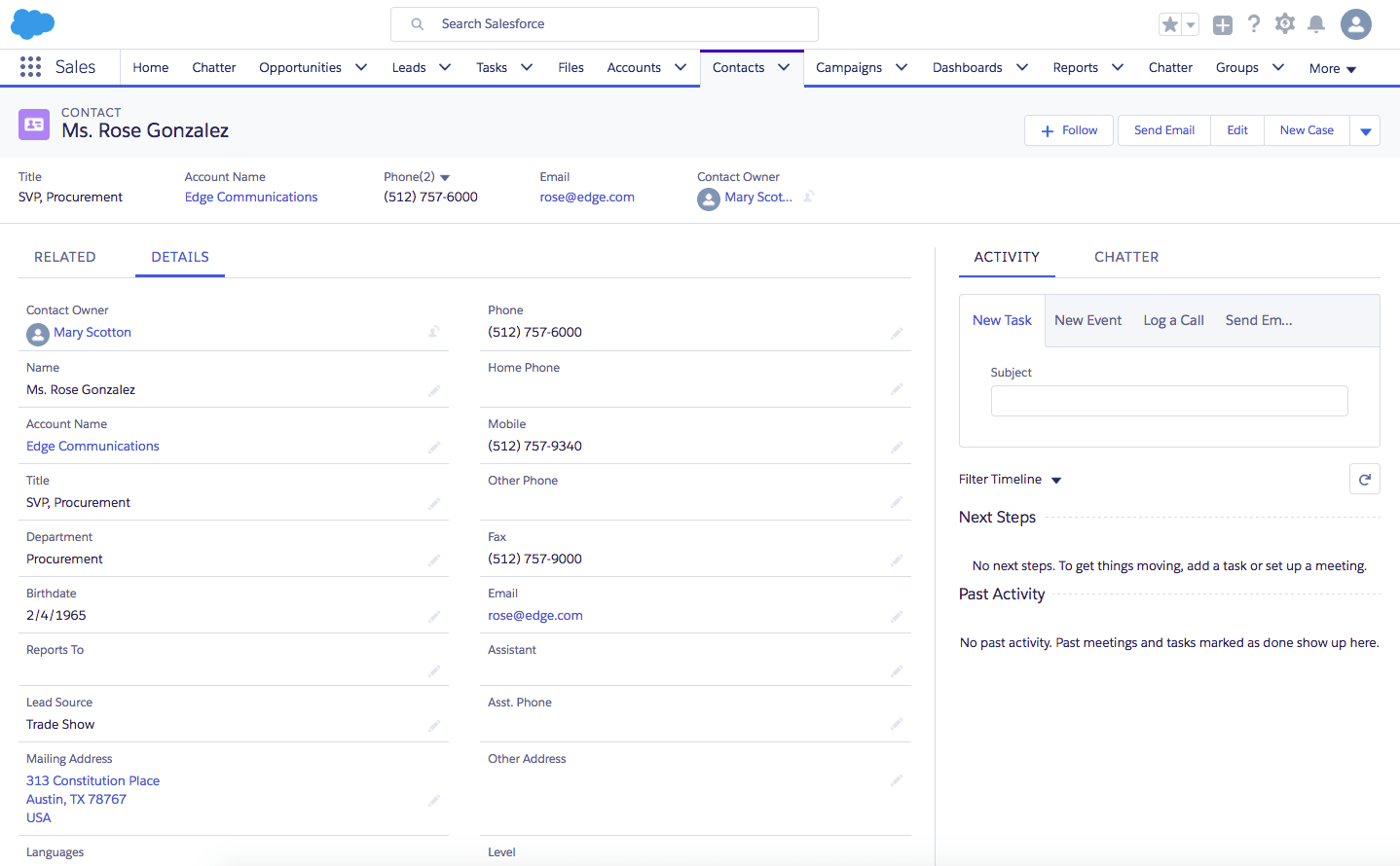This screenshot has width=1400, height=866.
Task: Edit the Birthday field via pencil icon
Action: pyautogui.click(x=434, y=616)
